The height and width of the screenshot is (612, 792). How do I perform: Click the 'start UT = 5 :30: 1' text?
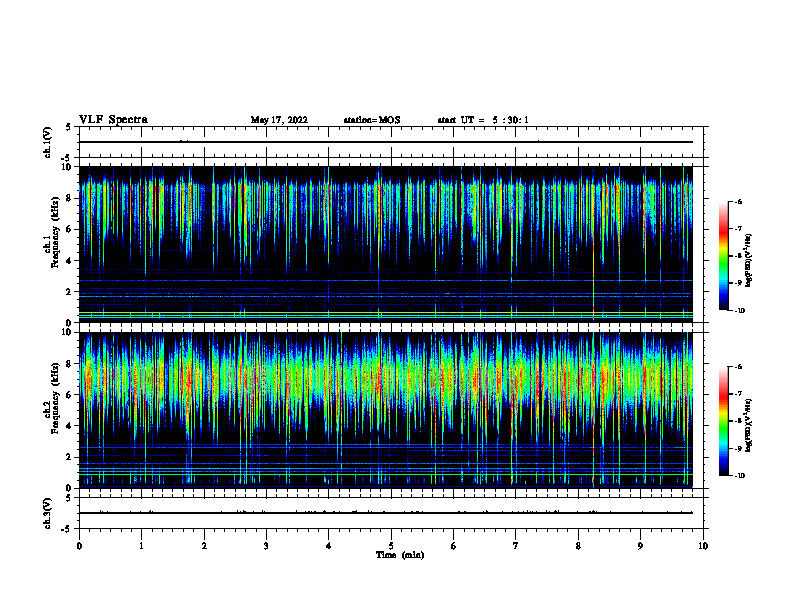(483, 120)
